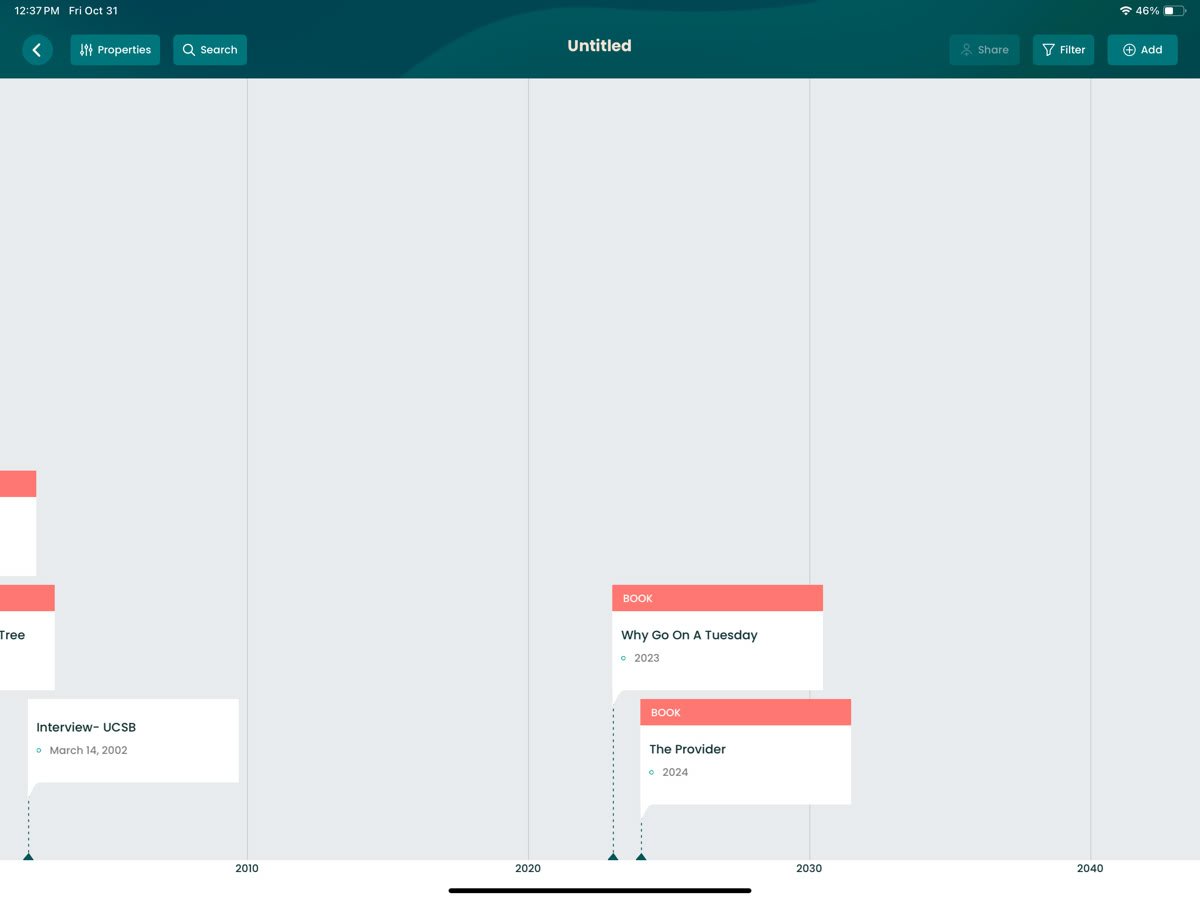Click the 2030 axis label
The image size is (1200, 900).
tap(809, 868)
